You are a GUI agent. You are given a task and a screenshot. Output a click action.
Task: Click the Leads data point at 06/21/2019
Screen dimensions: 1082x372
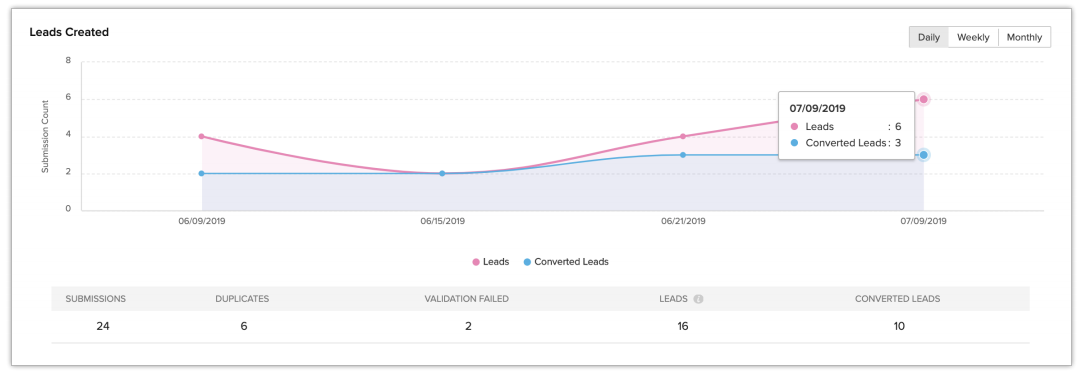coord(683,136)
